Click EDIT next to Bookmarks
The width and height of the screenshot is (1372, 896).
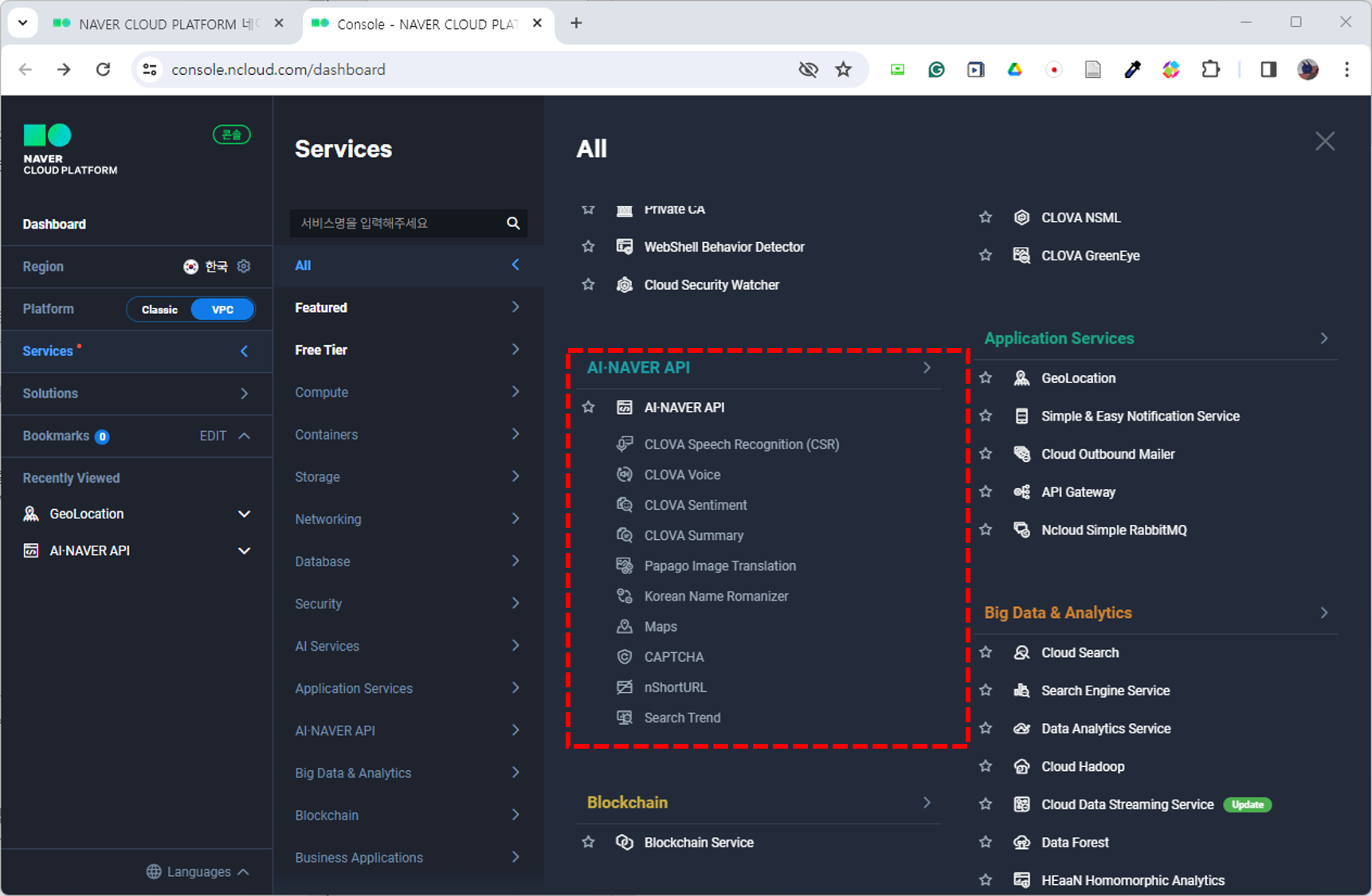pos(213,436)
